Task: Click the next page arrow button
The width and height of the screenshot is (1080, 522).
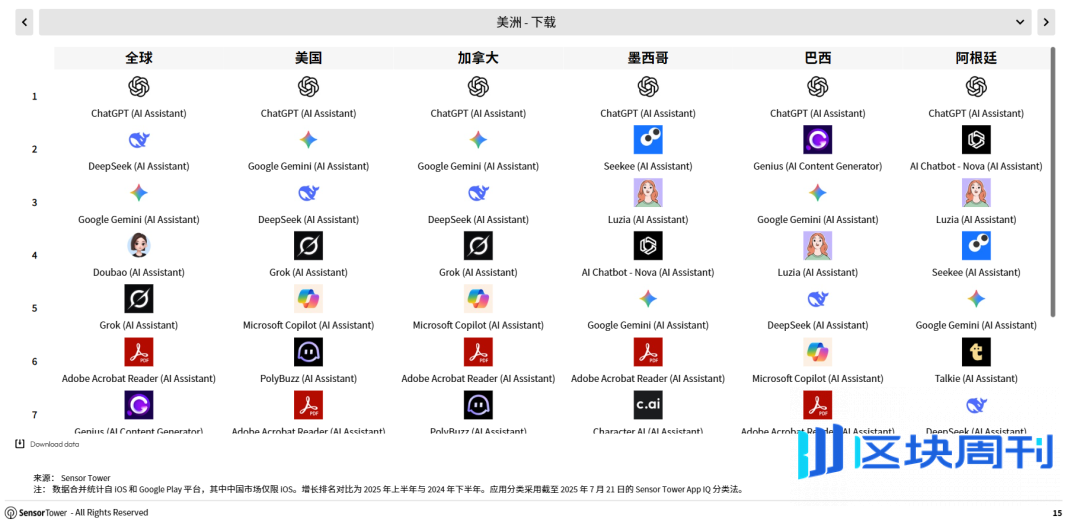Action: pyautogui.click(x=1046, y=22)
